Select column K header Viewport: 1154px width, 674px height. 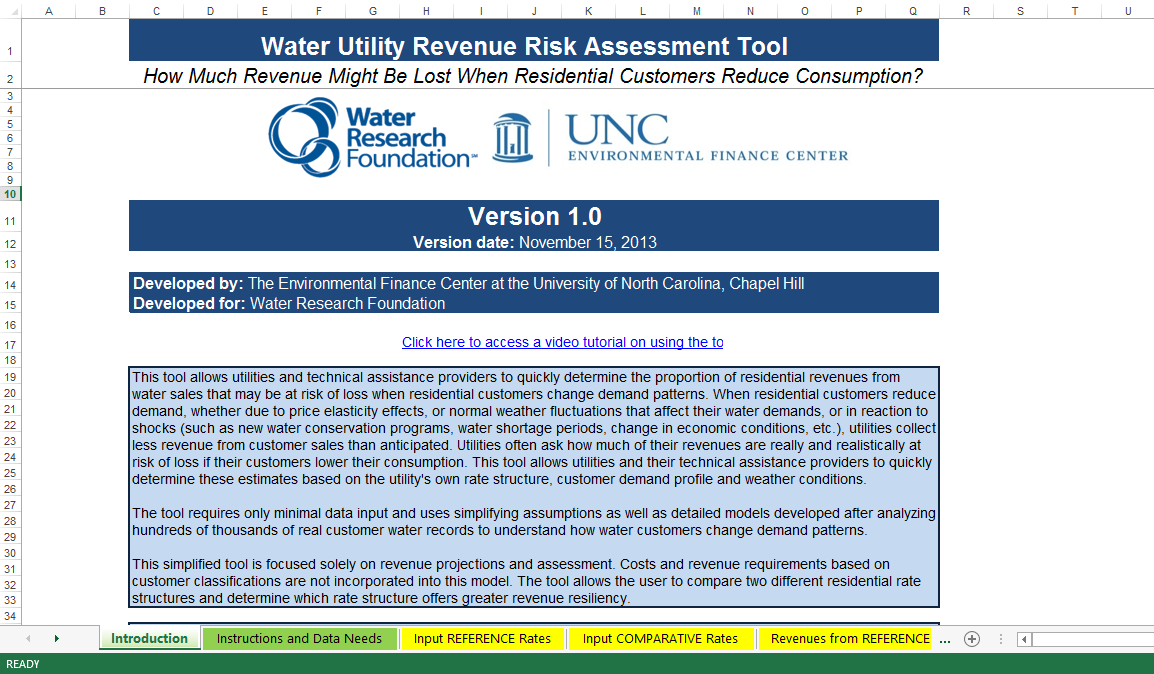tap(588, 11)
